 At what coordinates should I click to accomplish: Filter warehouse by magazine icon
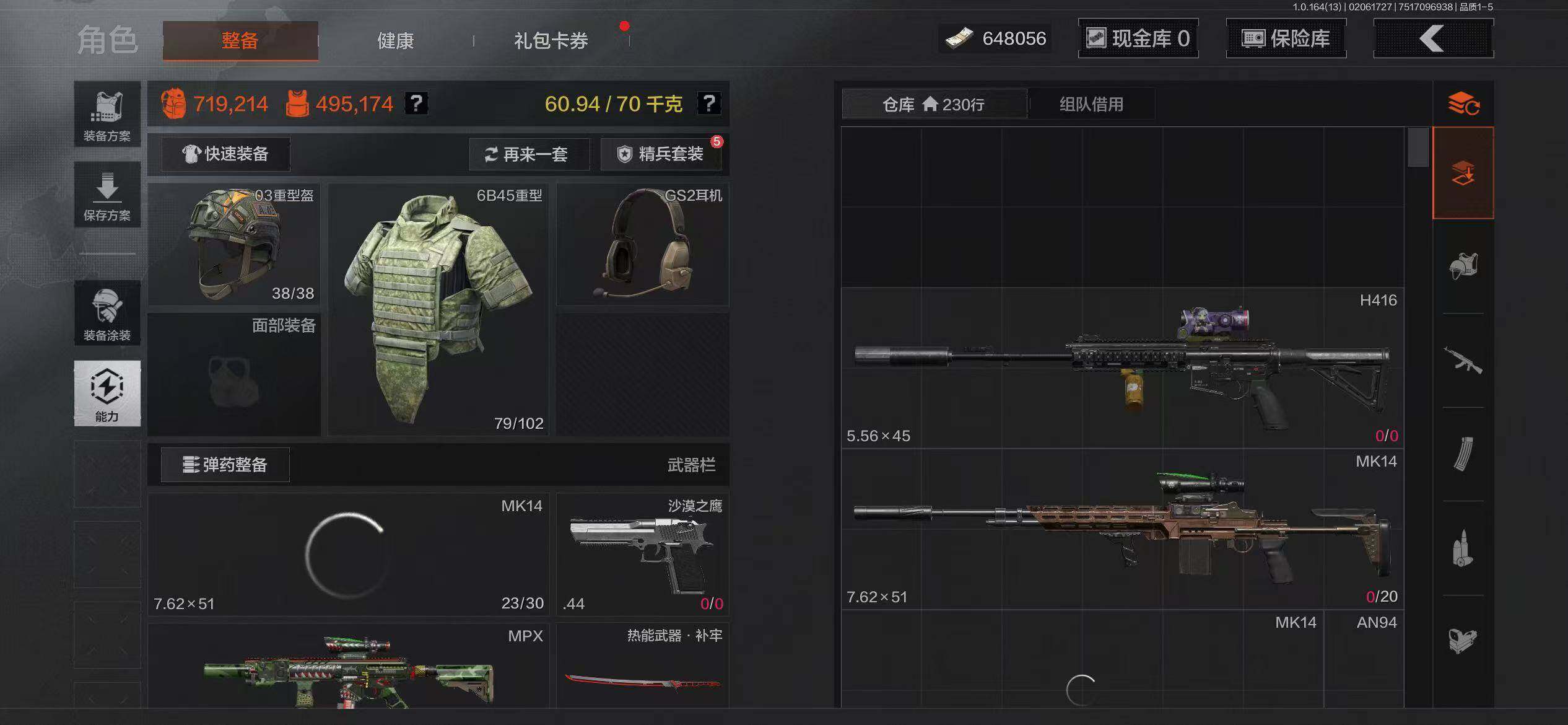coord(1463,454)
